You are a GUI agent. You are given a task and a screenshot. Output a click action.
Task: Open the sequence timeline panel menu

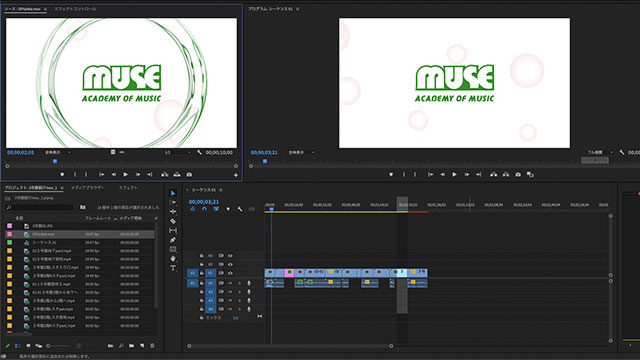pos(221,190)
